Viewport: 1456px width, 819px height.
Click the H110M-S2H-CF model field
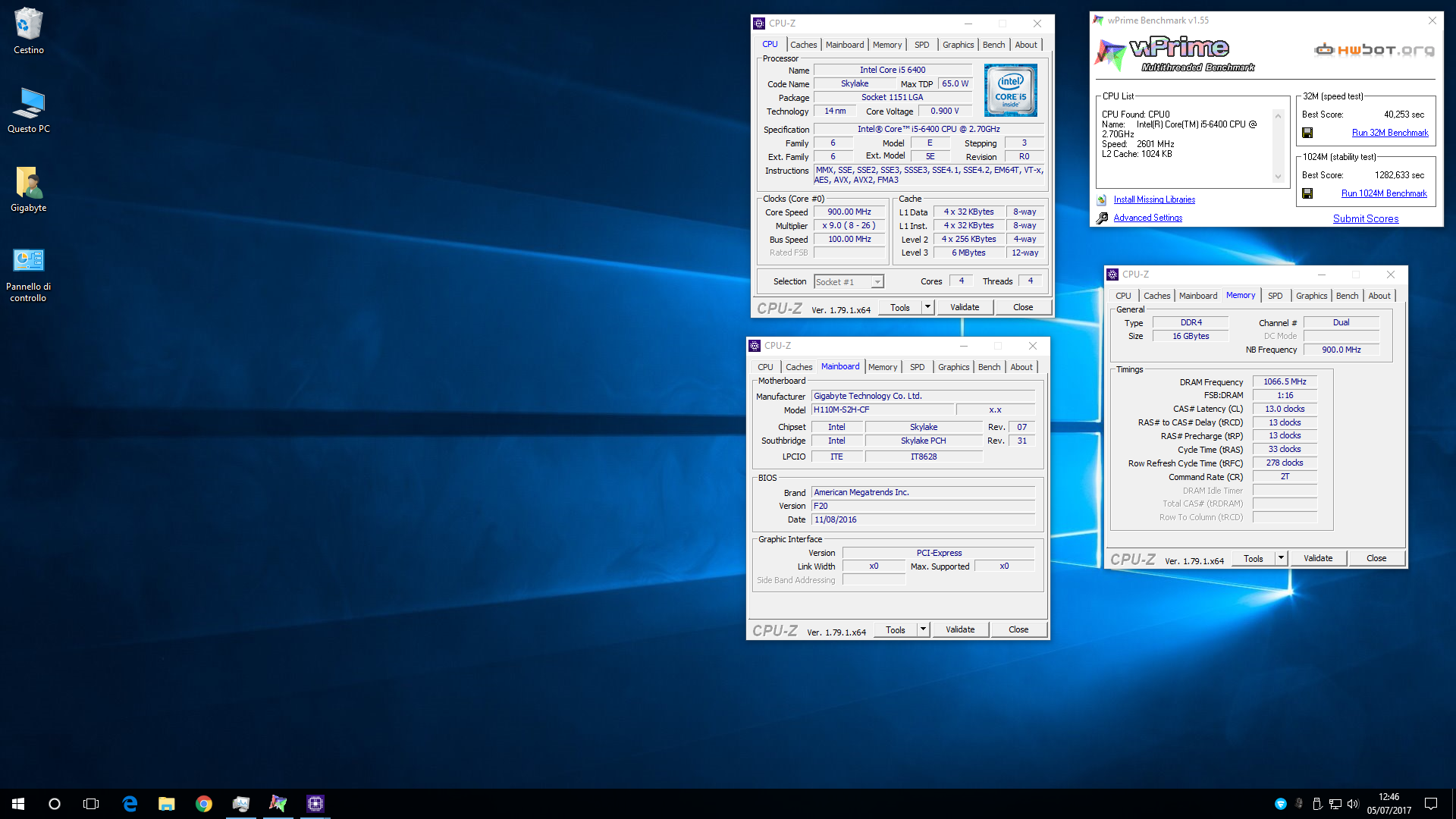(882, 409)
